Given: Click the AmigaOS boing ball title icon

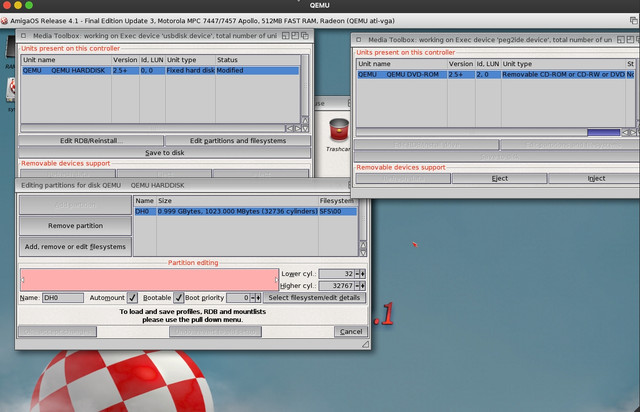Looking at the screenshot, I should tap(4, 21).
